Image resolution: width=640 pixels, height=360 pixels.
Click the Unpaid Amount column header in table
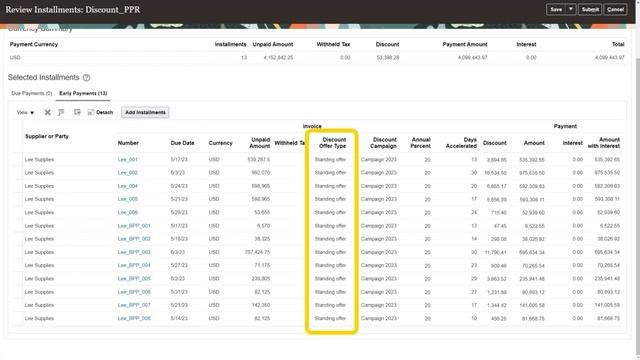pyautogui.click(x=260, y=143)
